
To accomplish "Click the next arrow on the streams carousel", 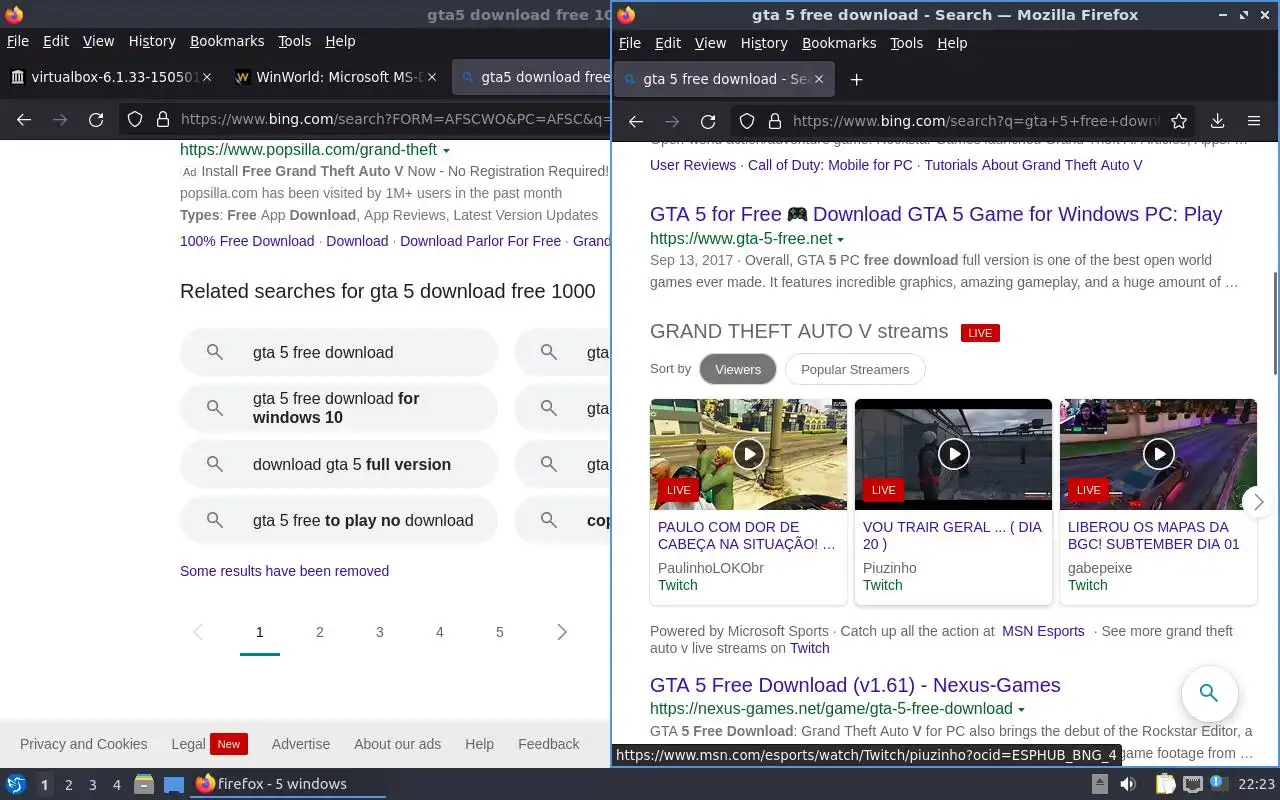I will click(1258, 502).
